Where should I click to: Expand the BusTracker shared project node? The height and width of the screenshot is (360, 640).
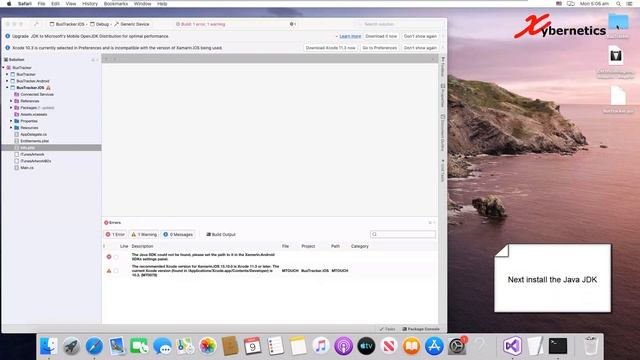tap(7, 74)
